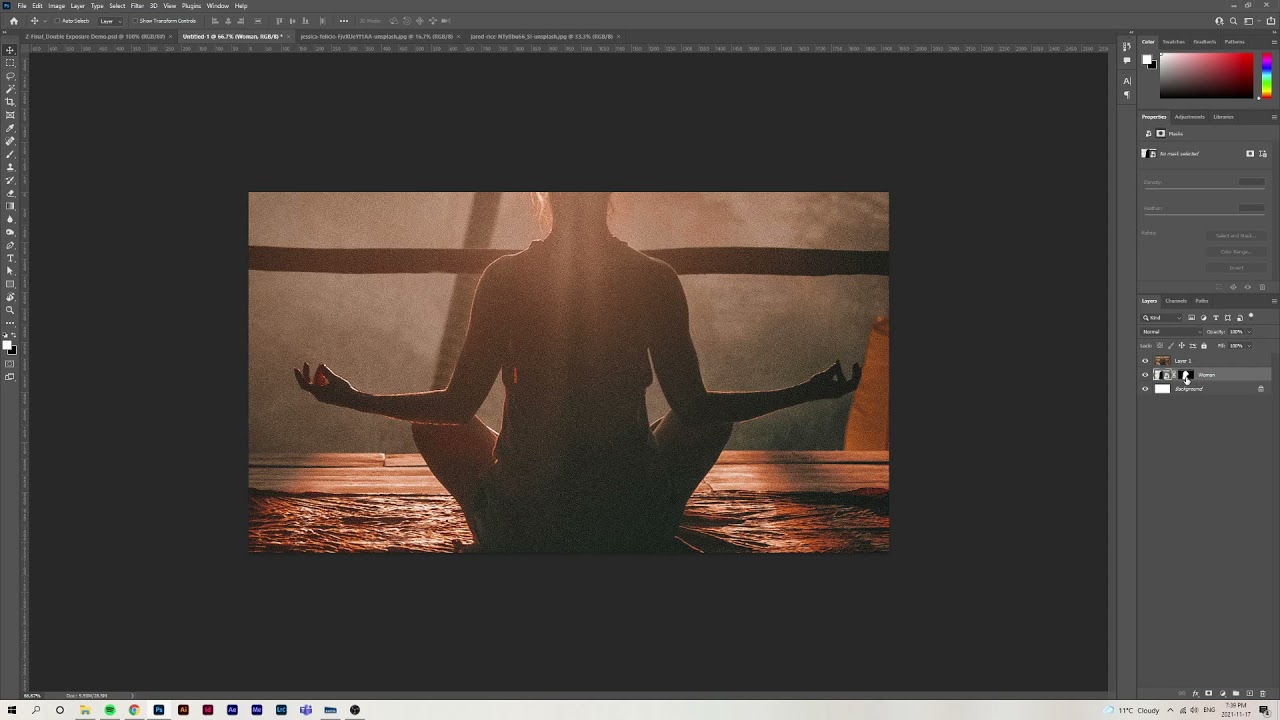Click foreground color swatch in toolbar
The image size is (1280, 720).
tap(7, 346)
